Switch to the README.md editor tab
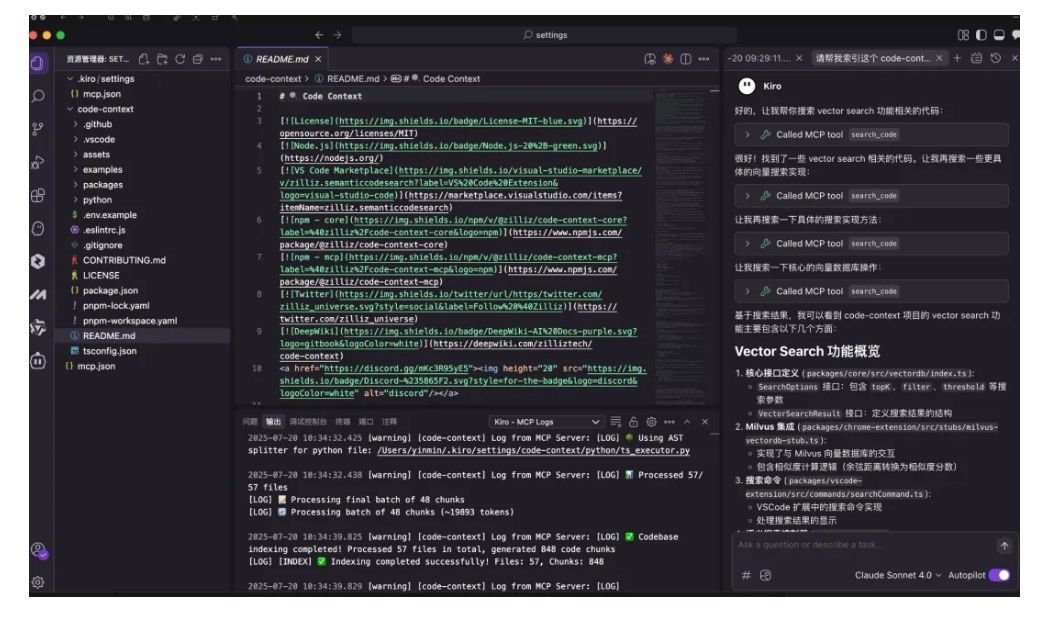Viewport: 1059px width, 618px height. pos(282,59)
